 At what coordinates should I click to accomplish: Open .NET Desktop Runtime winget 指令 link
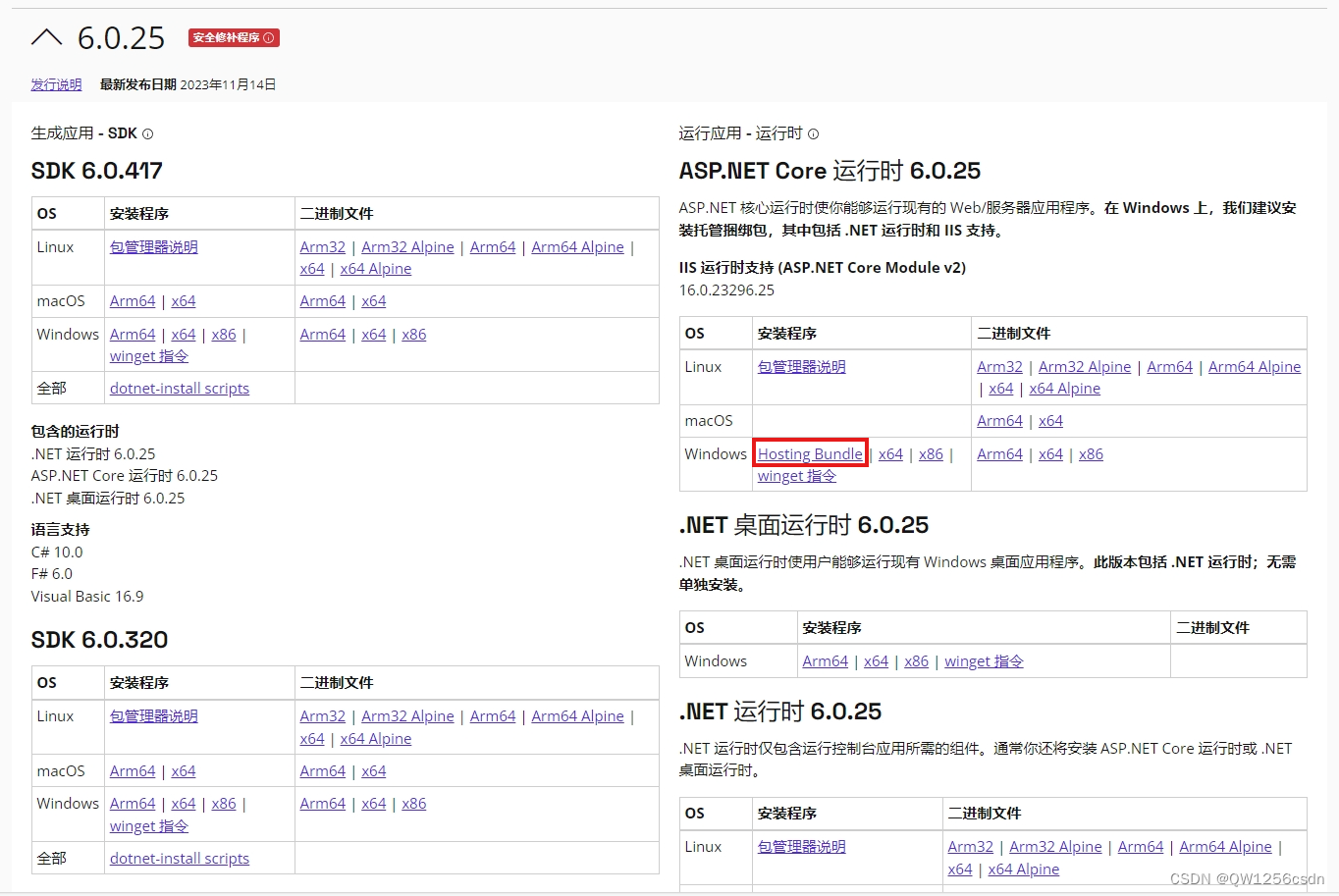(x=984, y=661)
